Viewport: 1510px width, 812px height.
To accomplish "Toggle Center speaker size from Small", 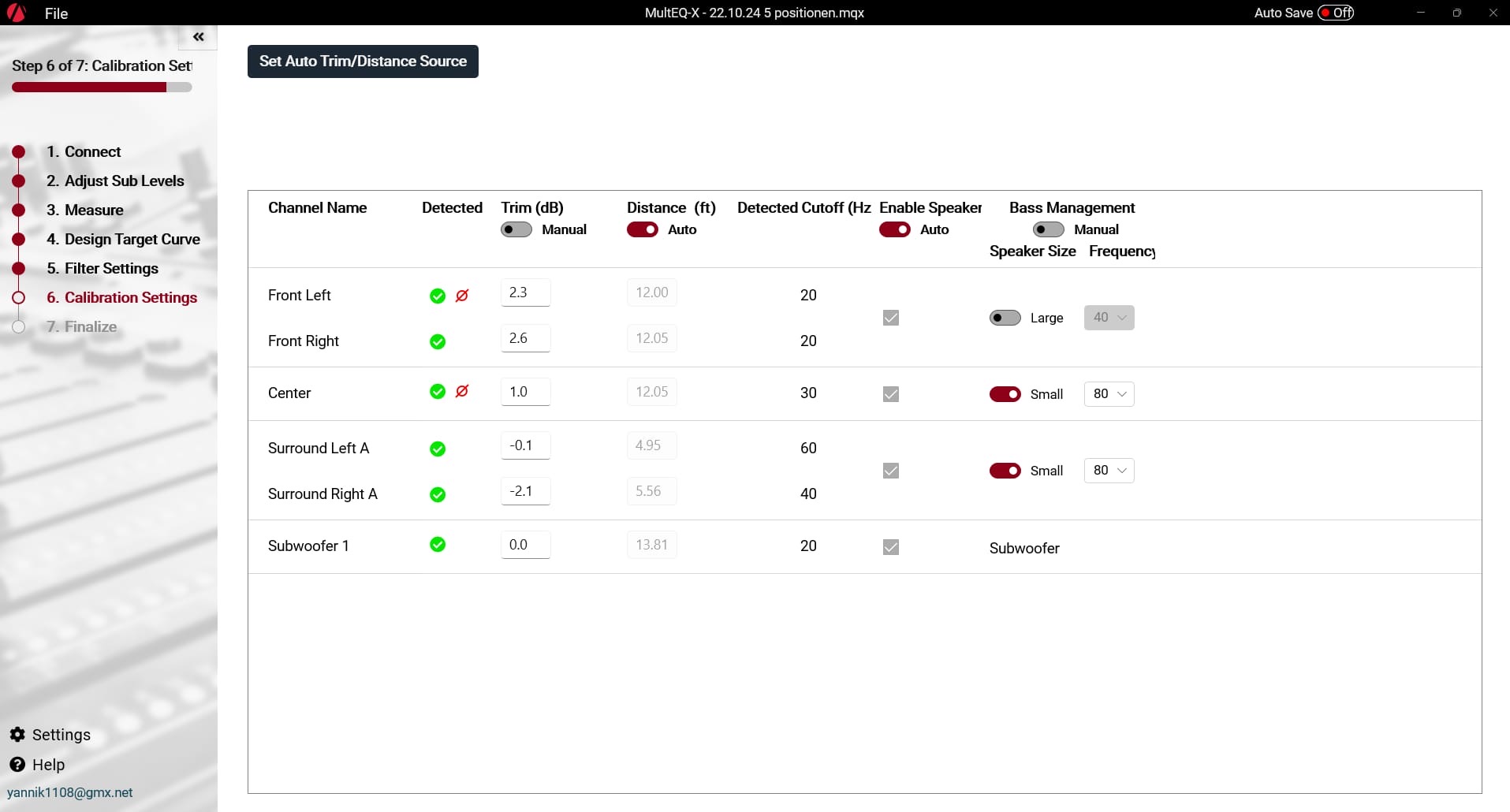I will (x=1005, y=394).
